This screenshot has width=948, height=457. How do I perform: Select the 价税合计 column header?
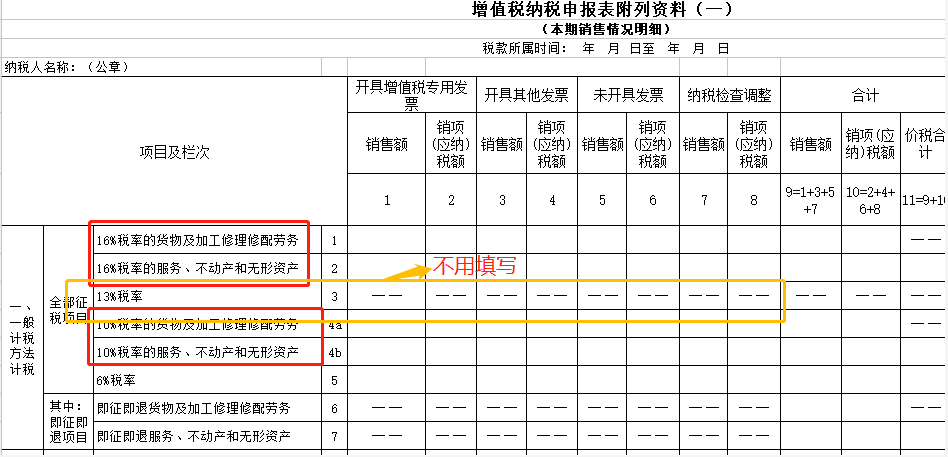[x=924, y=144]
